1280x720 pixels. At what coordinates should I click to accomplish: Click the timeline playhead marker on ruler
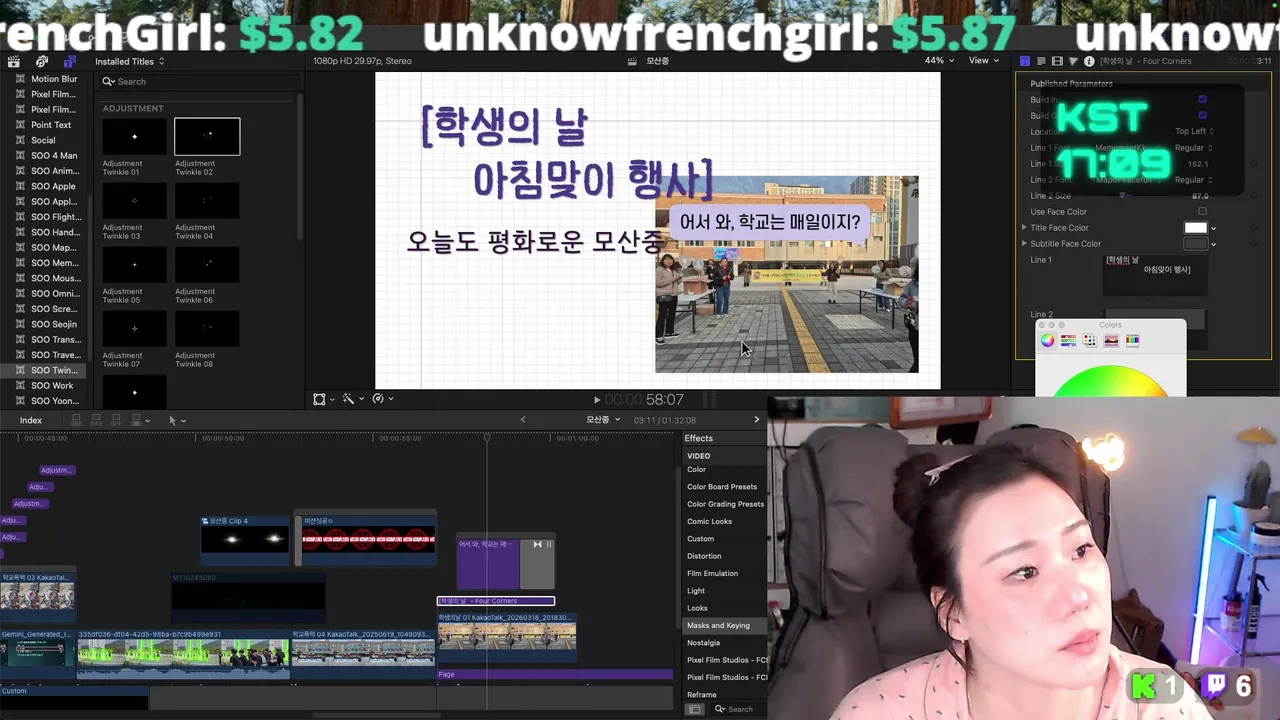point(487,438)
